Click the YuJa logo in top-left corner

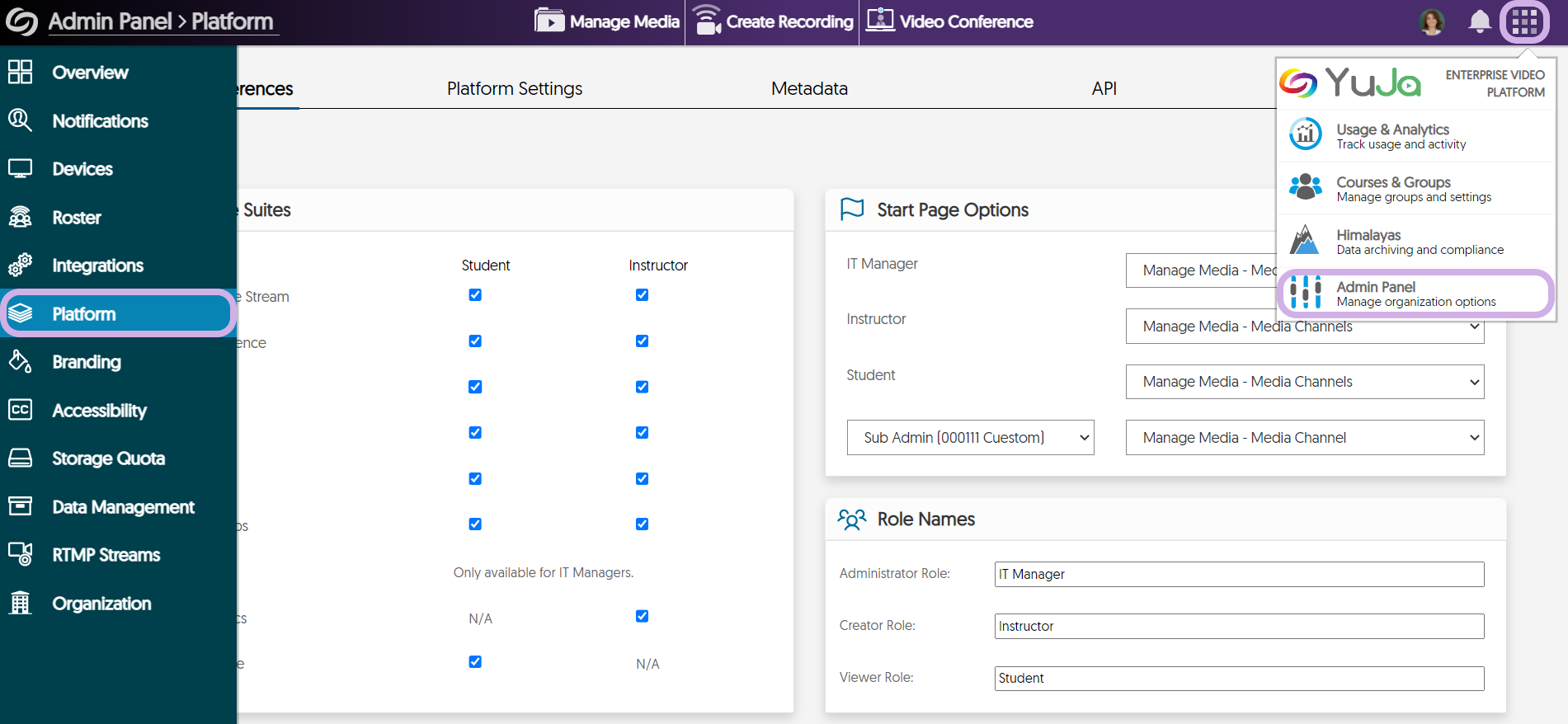[21, 21]
